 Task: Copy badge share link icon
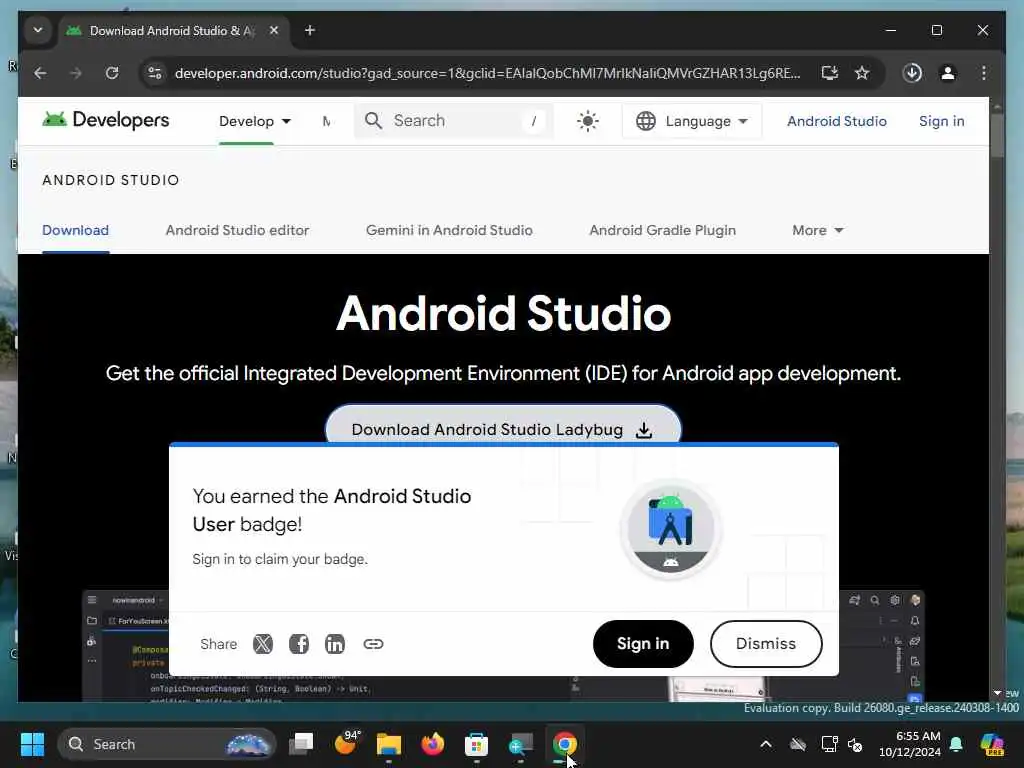[x=373, y=644]
